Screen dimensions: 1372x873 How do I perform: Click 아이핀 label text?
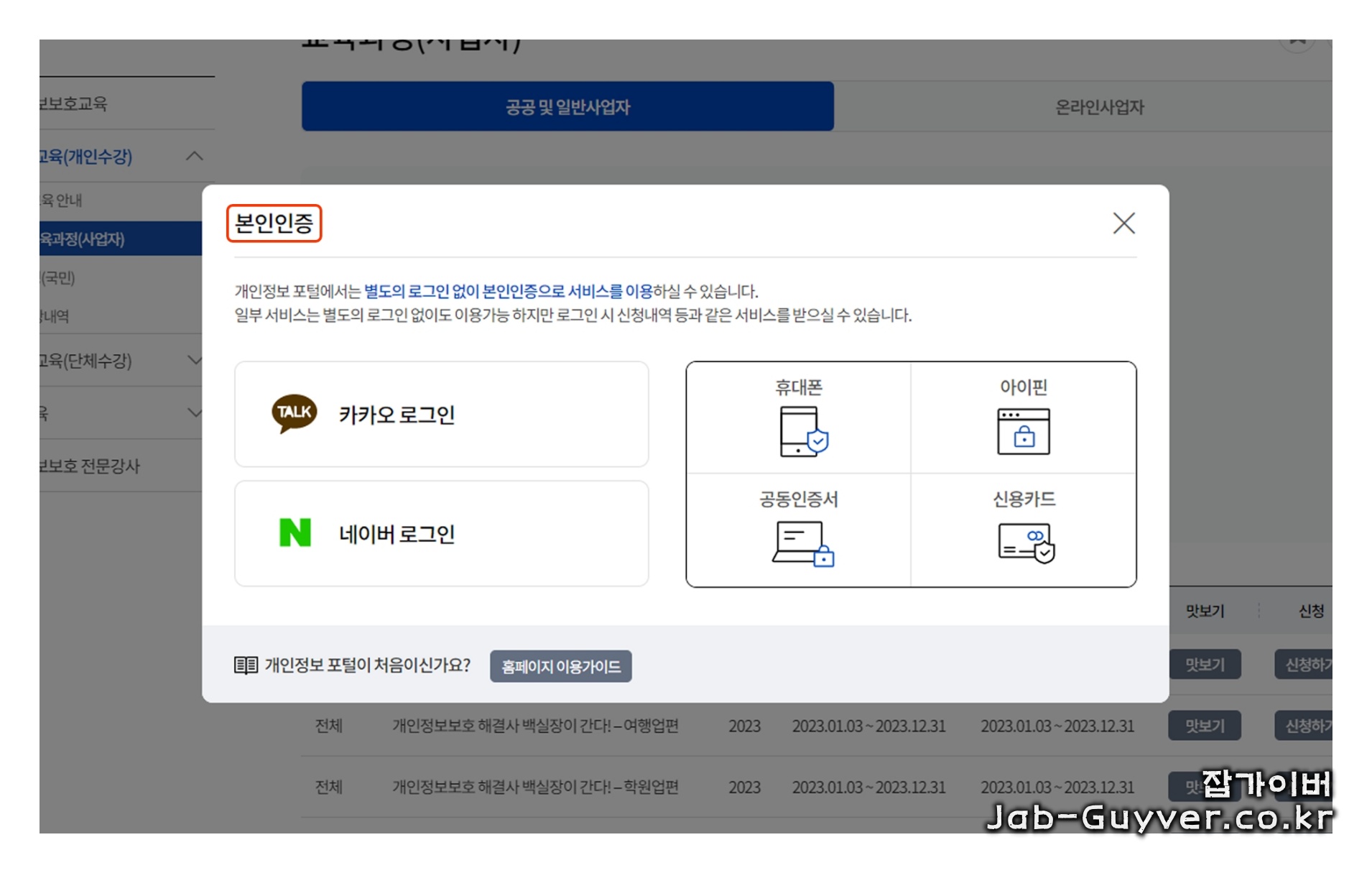coord(1024,387)
